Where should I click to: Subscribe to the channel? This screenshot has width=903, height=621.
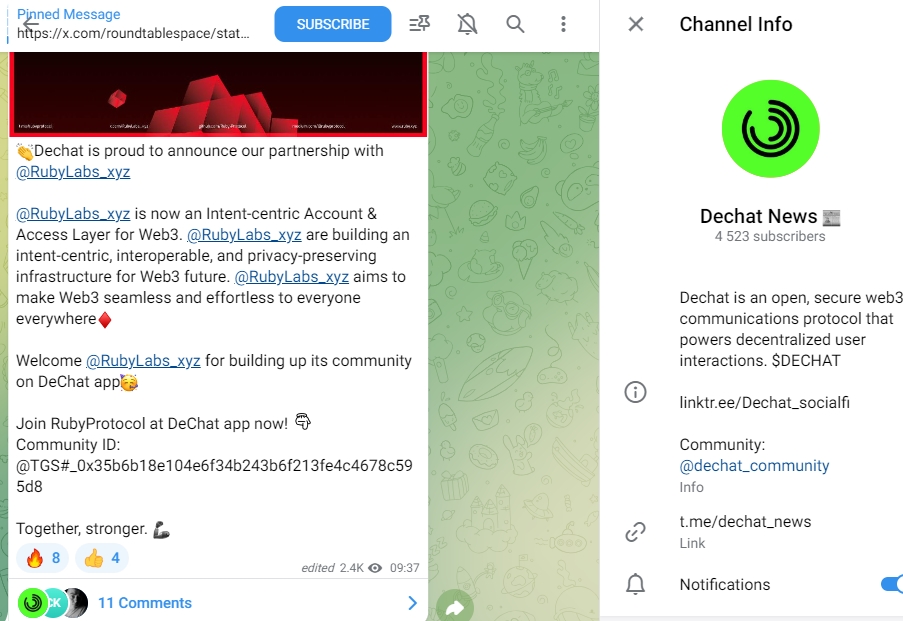333,24
